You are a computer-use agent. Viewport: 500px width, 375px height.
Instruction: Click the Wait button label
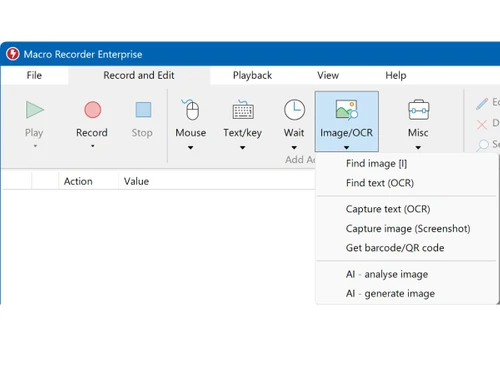294,133
